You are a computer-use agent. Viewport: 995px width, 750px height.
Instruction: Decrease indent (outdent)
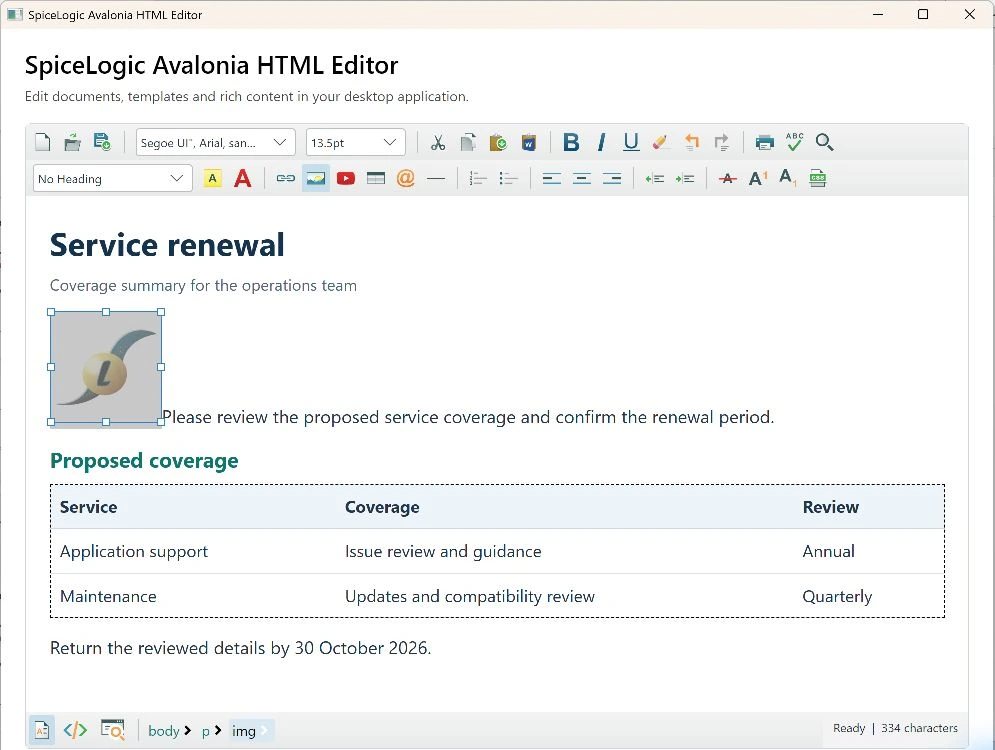click(654, 178)
